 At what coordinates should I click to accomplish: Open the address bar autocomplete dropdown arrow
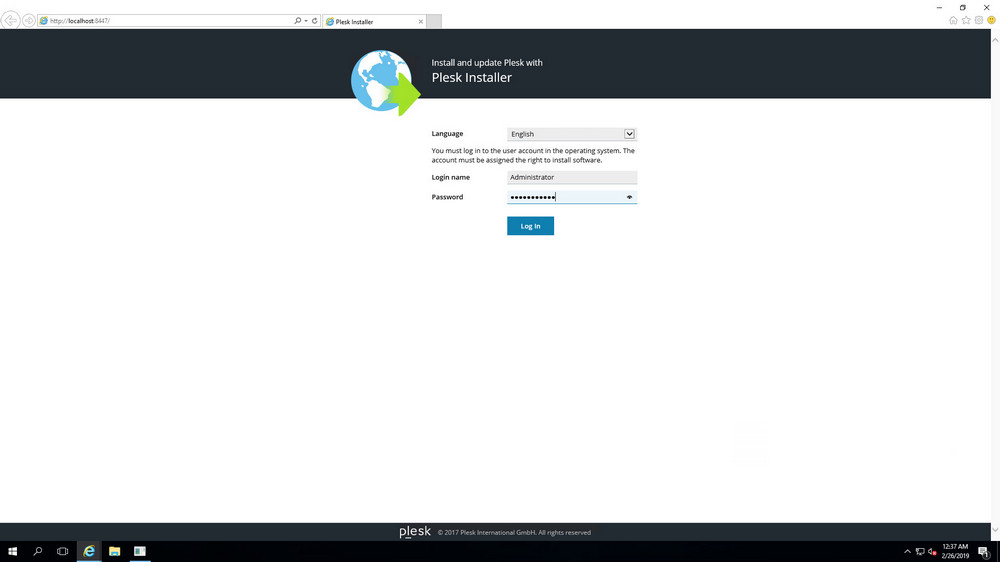pyautogui.click(x=306, y=21)
